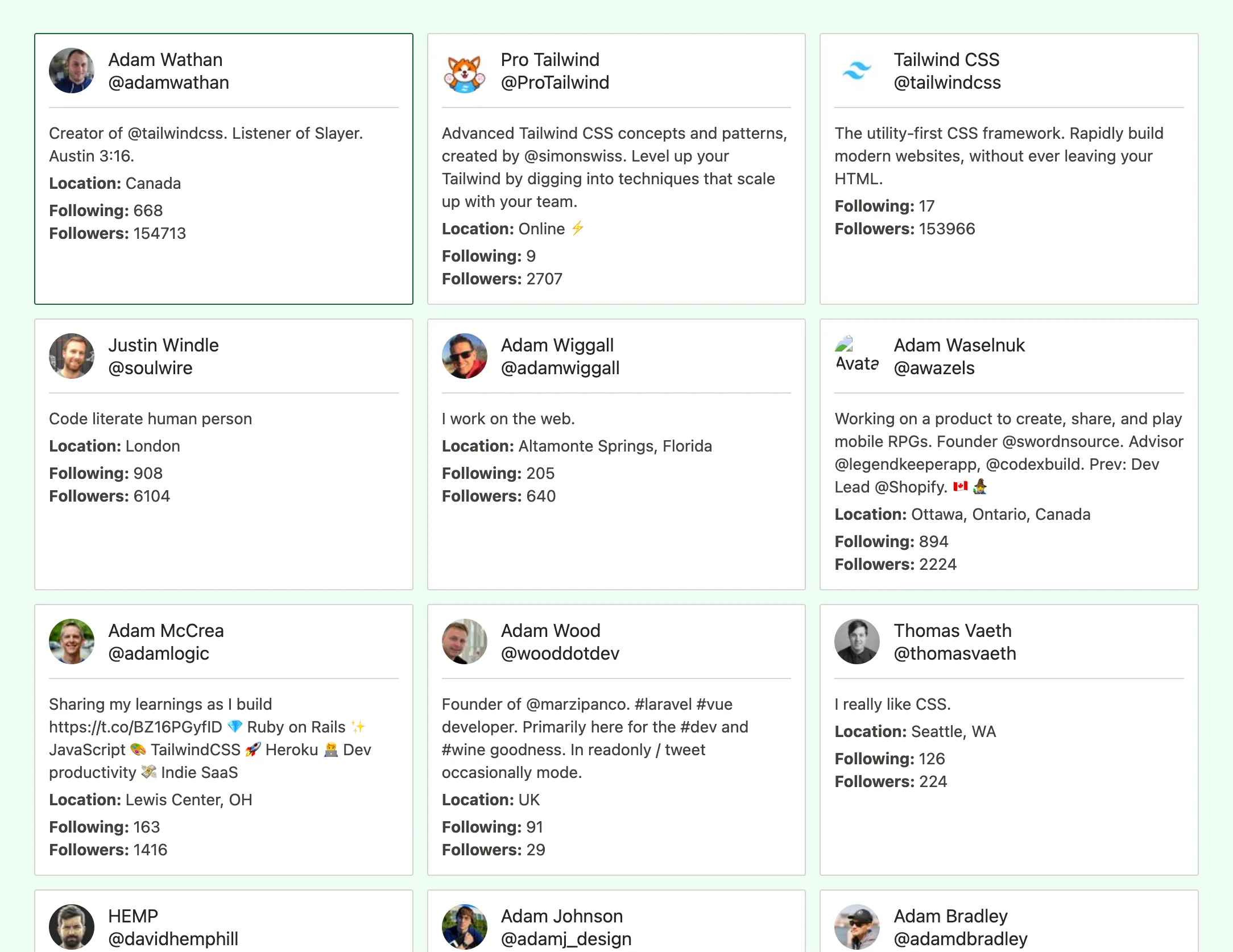The width and height of the screenshot is (1233, 952).
Task: Click Thomas Vaeth's black-and-white avatar
Action: (x=857, y=641)
